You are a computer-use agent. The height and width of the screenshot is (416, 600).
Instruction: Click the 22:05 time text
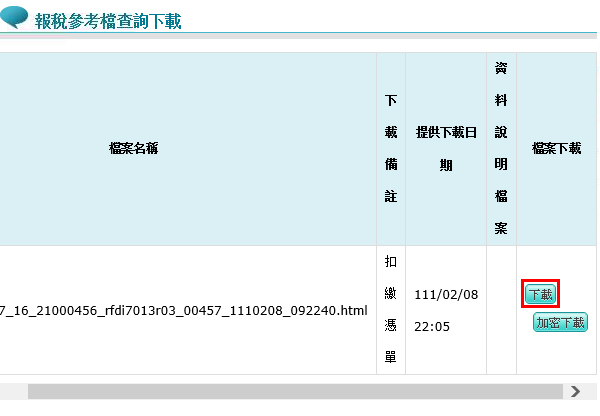[x=433, y=326]
